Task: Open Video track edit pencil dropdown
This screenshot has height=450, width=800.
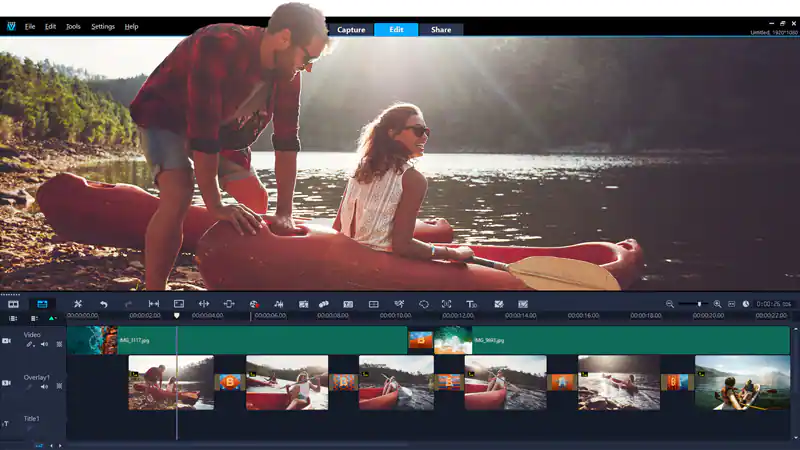Action: coord(31,344)
